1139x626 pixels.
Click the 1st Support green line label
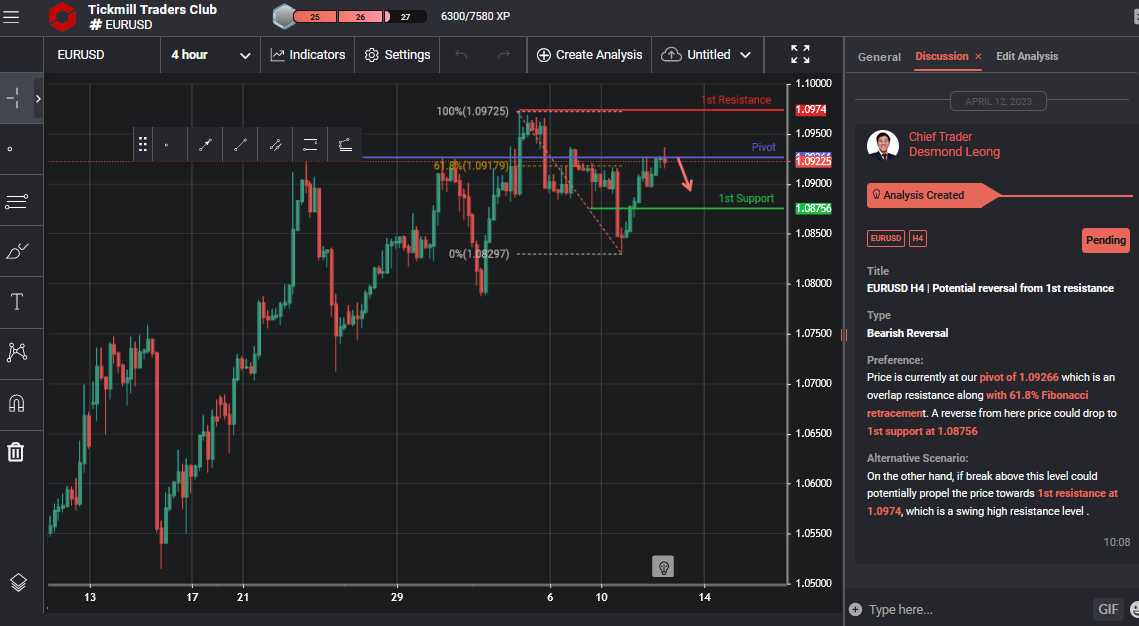click(x=746, y=198)
